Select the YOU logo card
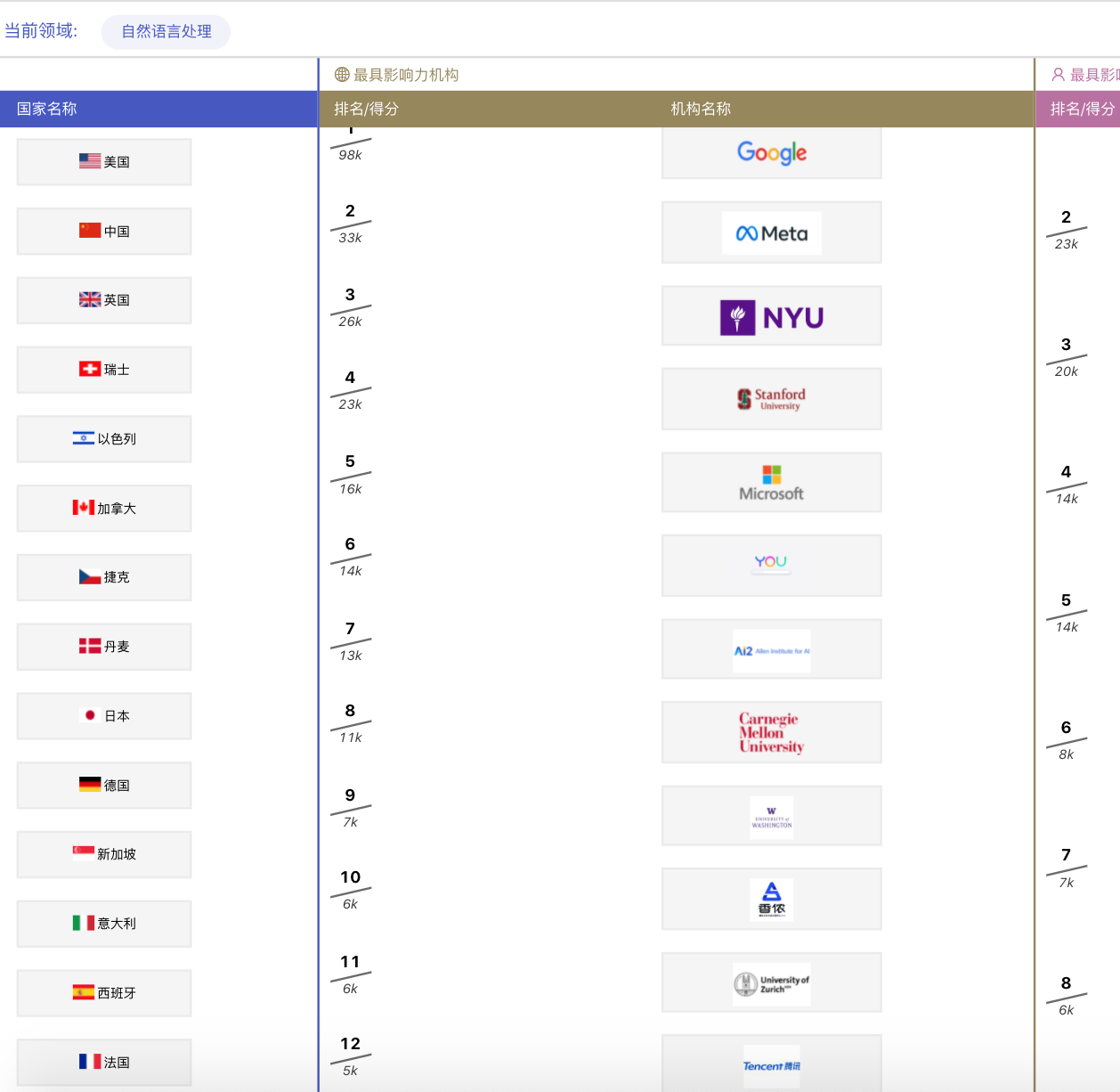This screenshot has height=1092, width=1120. coord(771,566)
